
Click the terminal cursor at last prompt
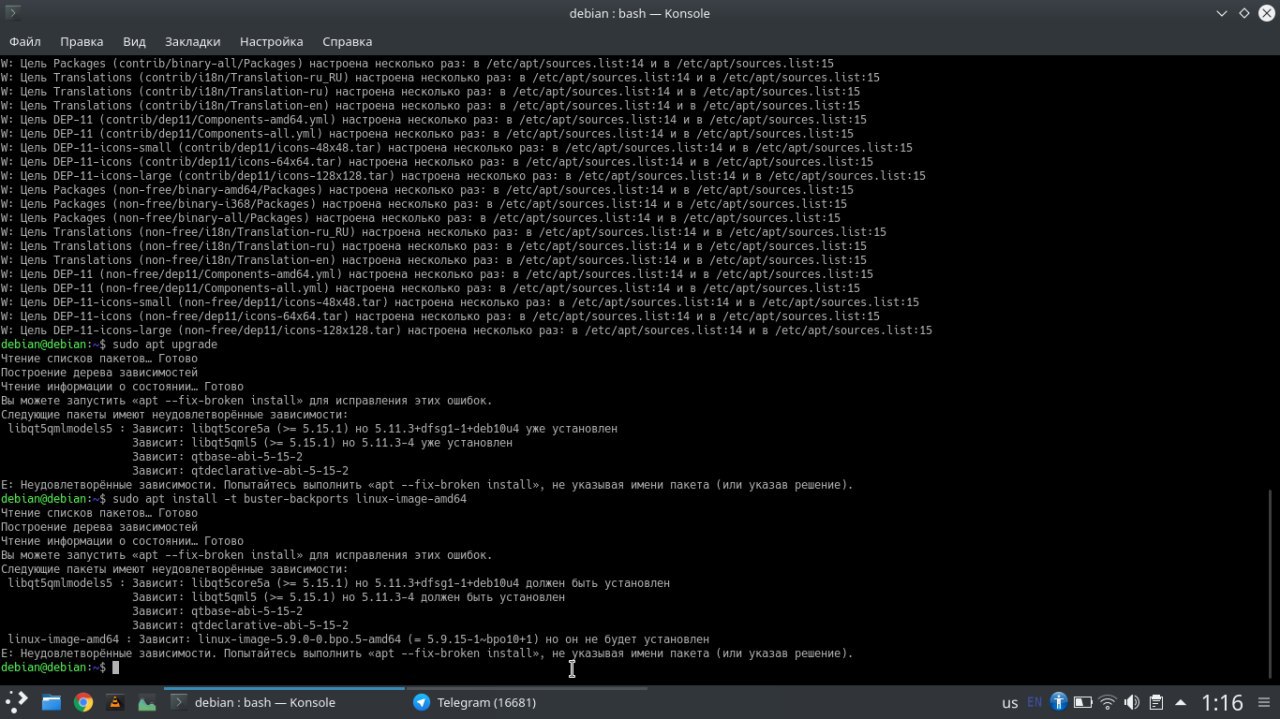(116, 667)
